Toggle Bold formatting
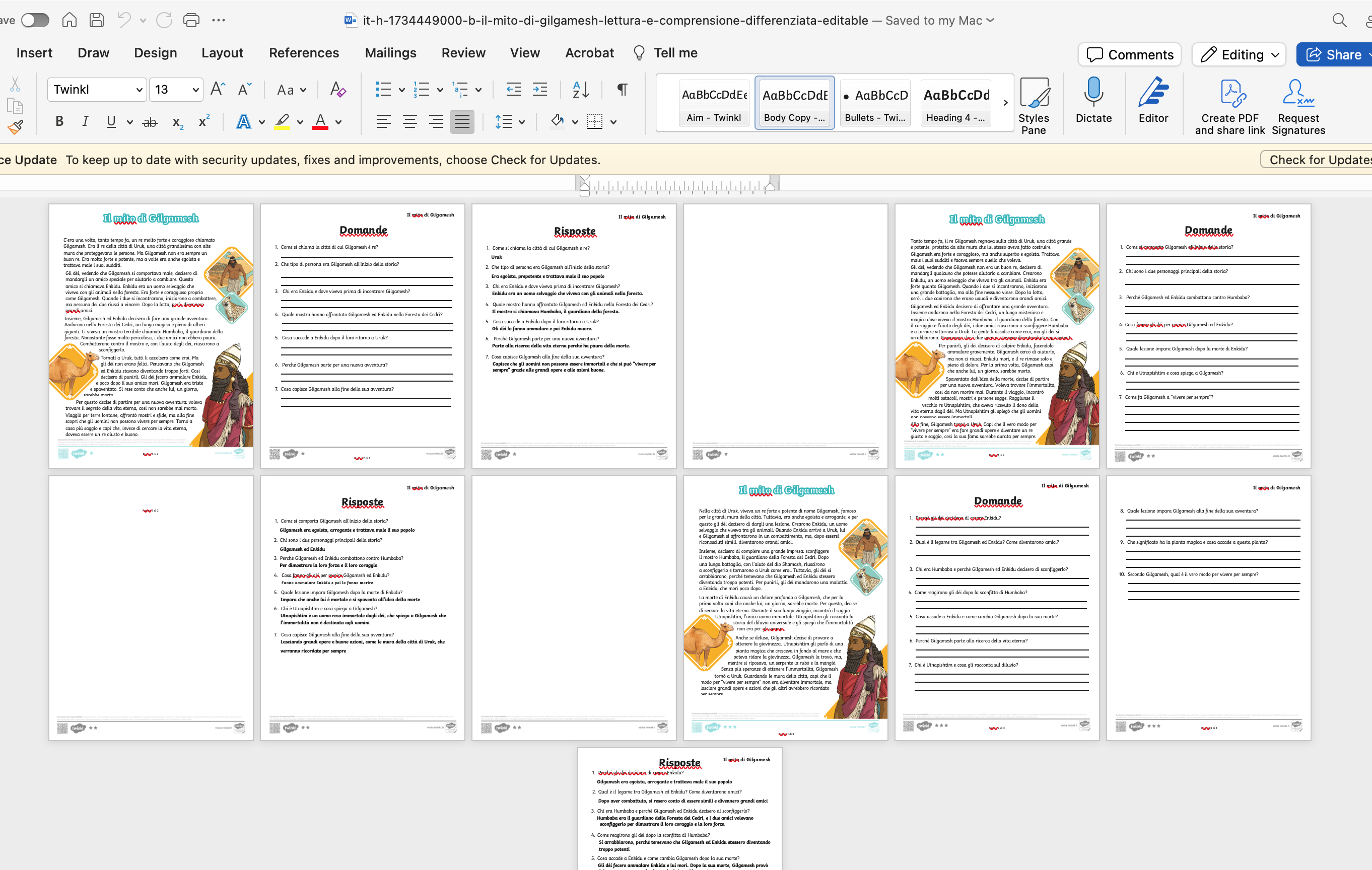Screen dimensions: 1372x870 [59, 121]
